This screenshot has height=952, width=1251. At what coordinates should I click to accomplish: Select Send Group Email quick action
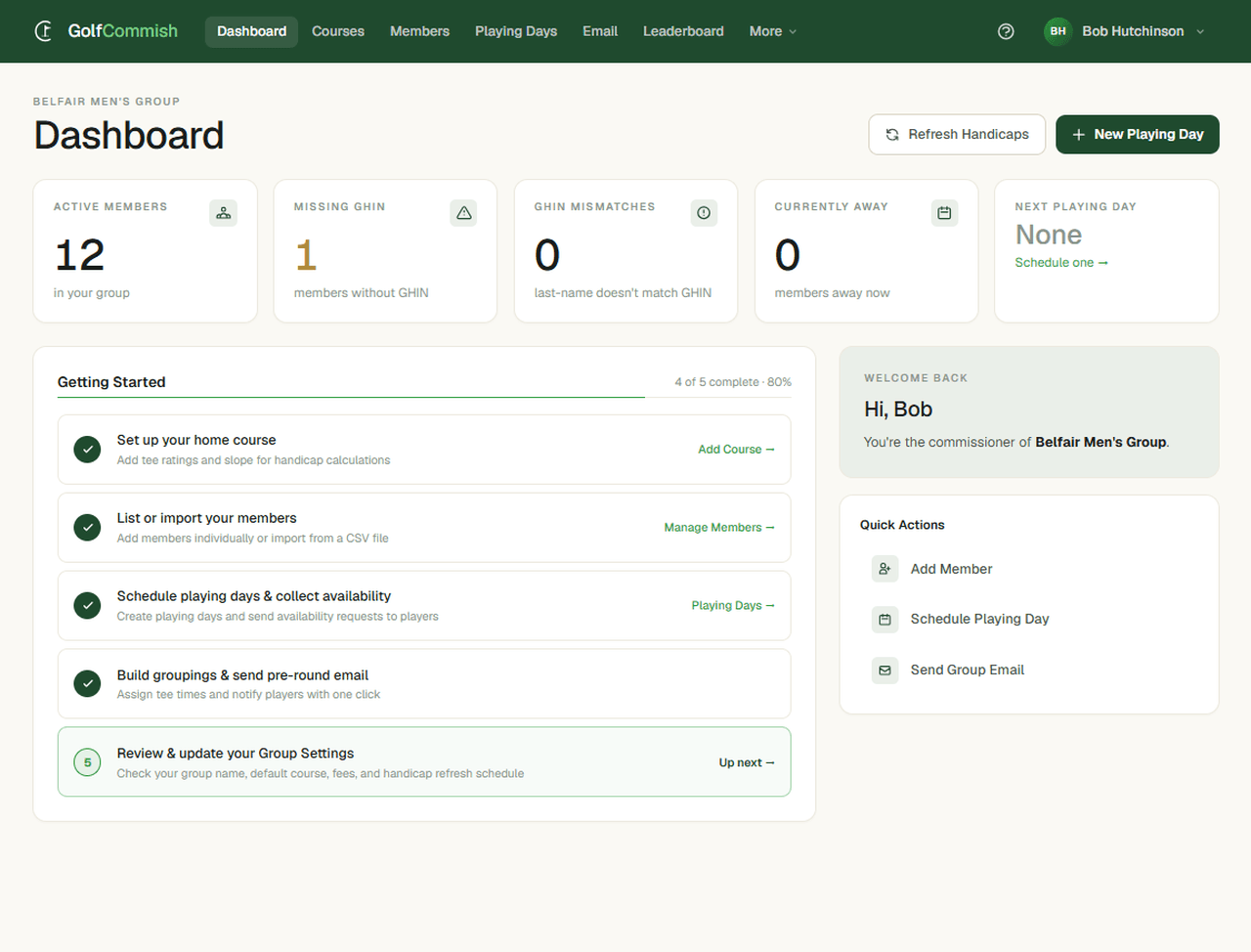(x=1028, y=670)
